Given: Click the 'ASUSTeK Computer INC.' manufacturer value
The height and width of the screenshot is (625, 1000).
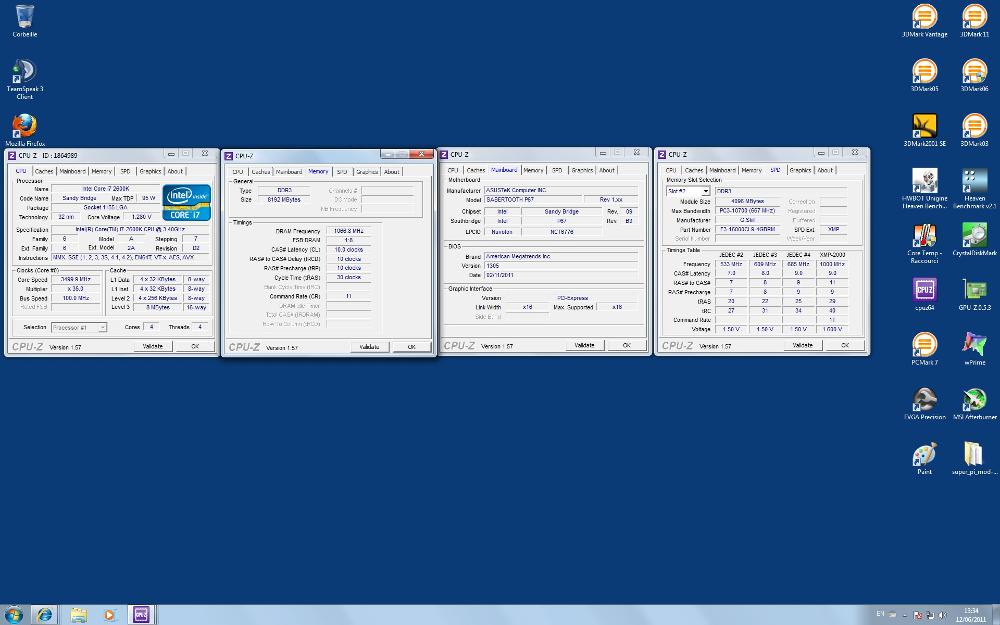Looking at the screenshot, I should pyautogui.click(x=561, y=191).
